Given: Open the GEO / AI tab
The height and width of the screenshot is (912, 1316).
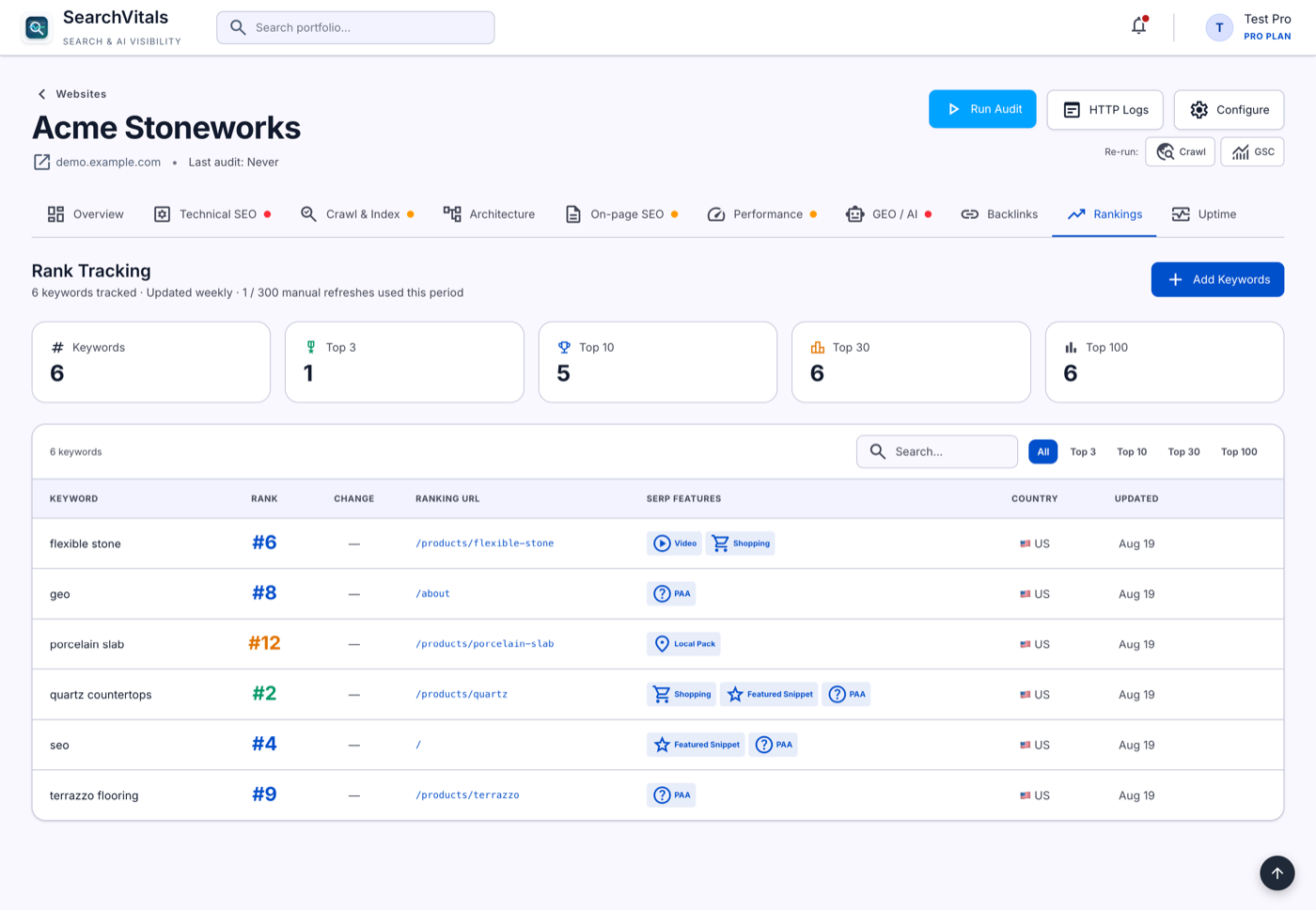Looking at the screenshot, I should [889, 214].
